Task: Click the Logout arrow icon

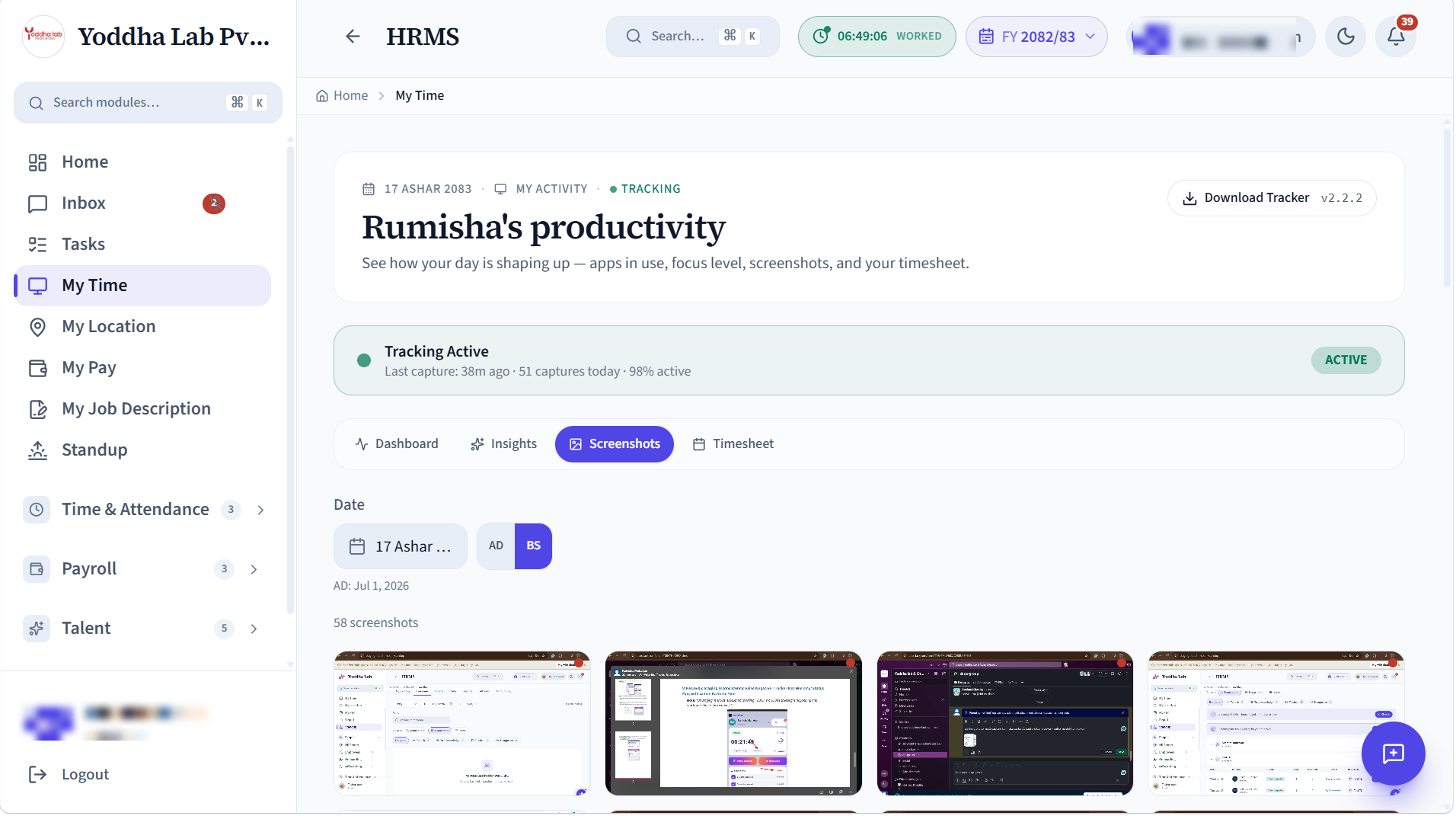Action: pos(37,775)
